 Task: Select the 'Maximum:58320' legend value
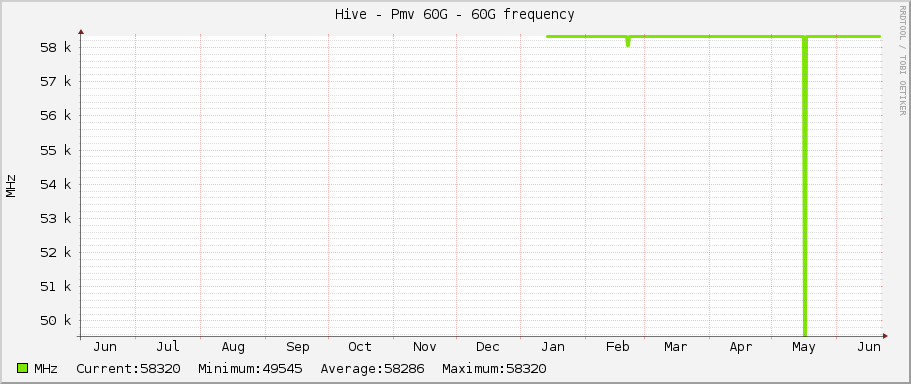[494, 369]
